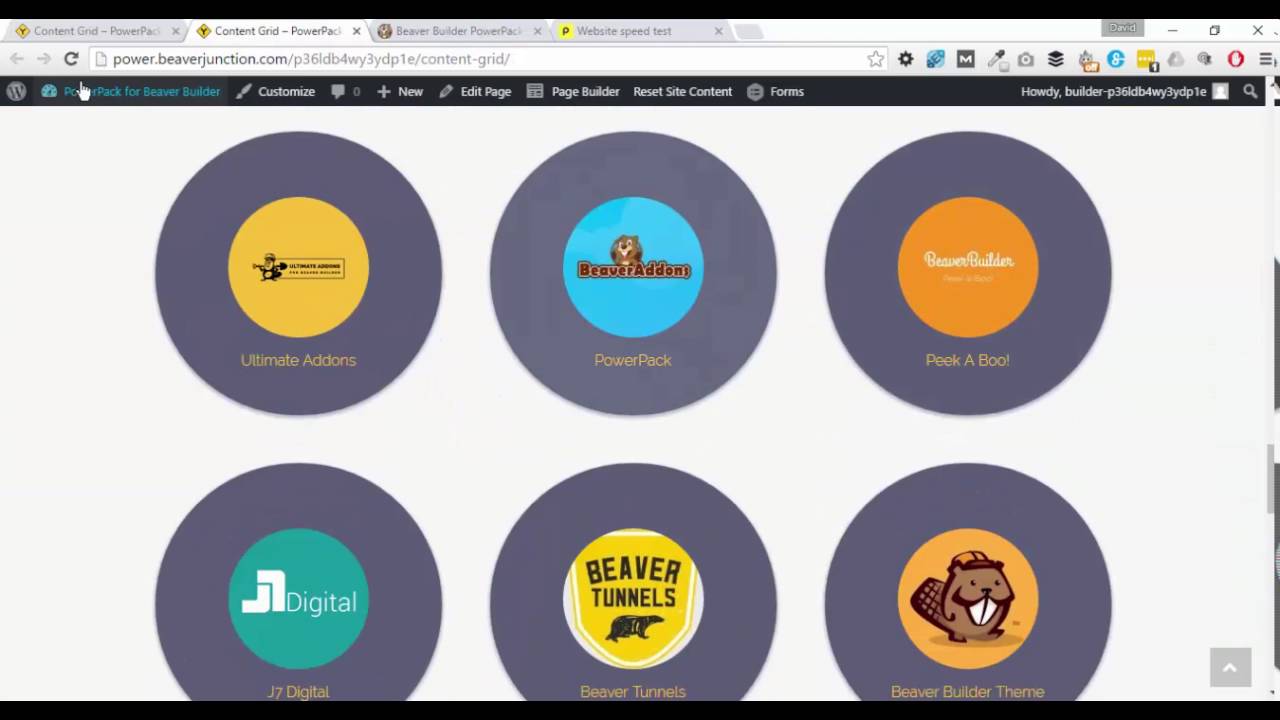Close the Website speed test tab
This screenshot has height=720, width=1280.
point(718,31)
